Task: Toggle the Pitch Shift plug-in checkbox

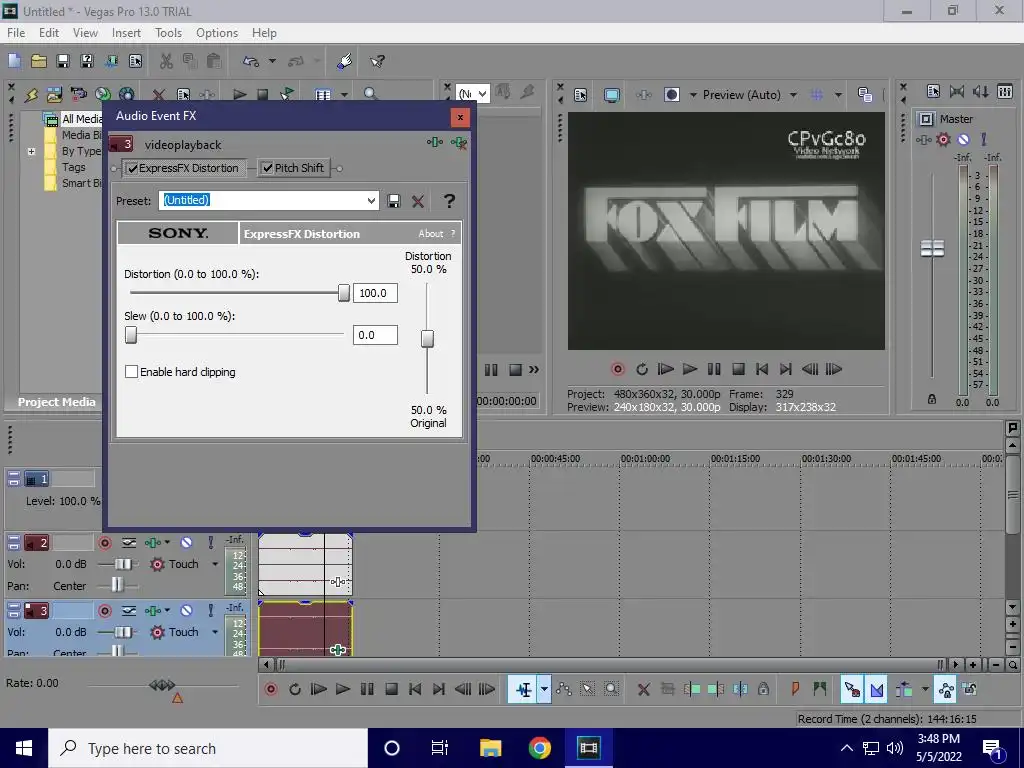Action: point(267,168)
